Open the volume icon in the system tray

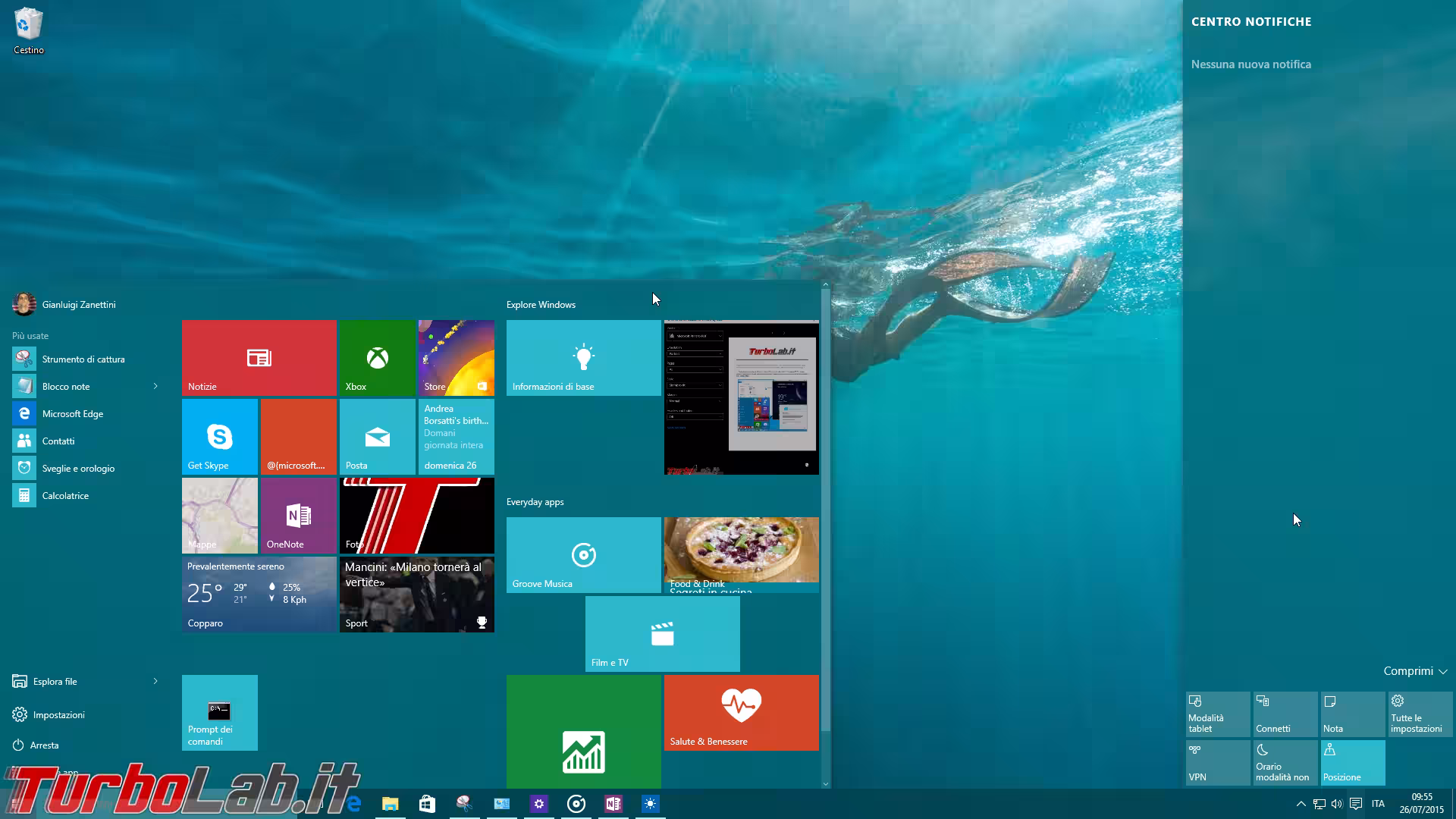1335,803
